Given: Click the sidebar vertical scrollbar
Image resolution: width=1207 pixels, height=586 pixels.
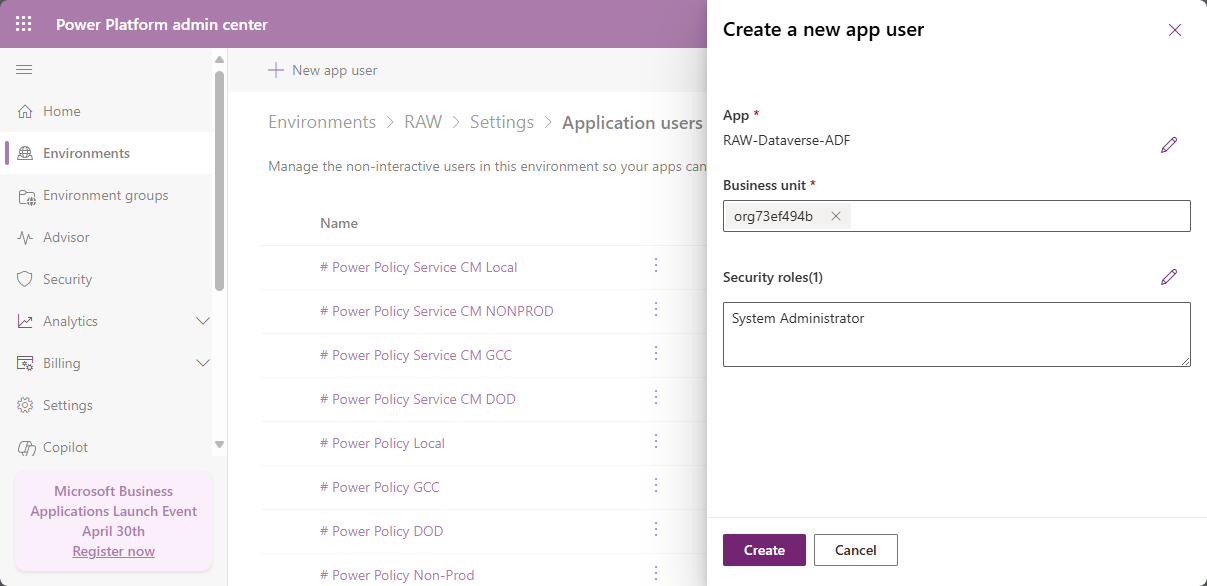Looking at the screenshot, I should pos(219,180).
